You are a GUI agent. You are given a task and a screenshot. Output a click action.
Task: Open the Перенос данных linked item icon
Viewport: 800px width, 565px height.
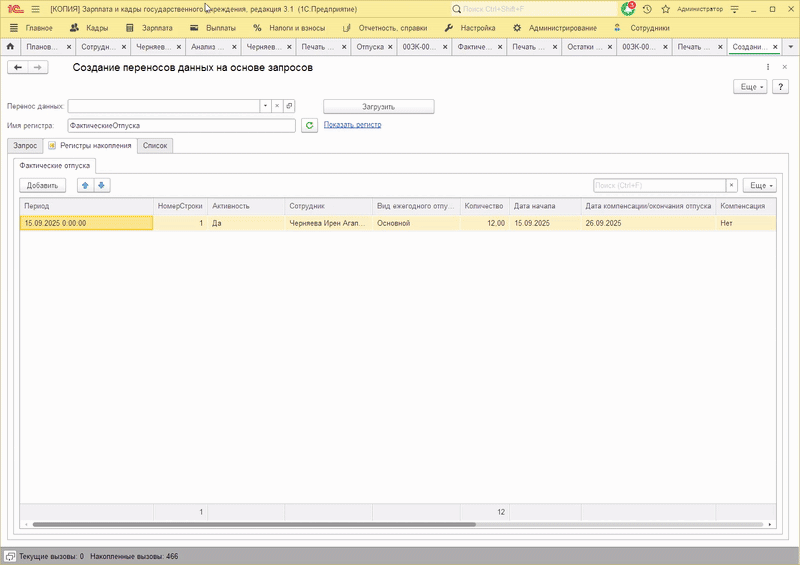coord(289,106)
